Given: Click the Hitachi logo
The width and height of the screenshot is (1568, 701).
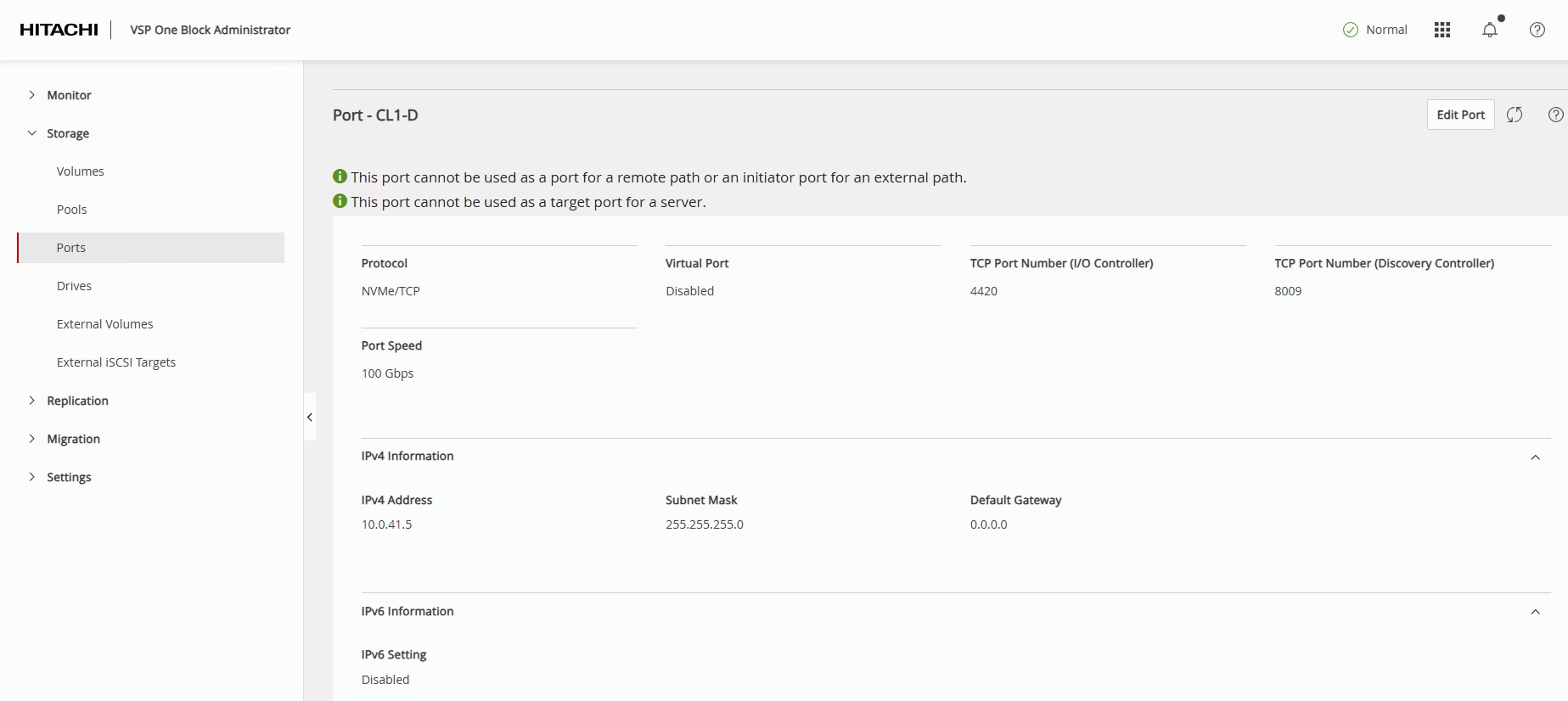Looking at the screenshot, I should pyautogui.click(x=59, y=30).
